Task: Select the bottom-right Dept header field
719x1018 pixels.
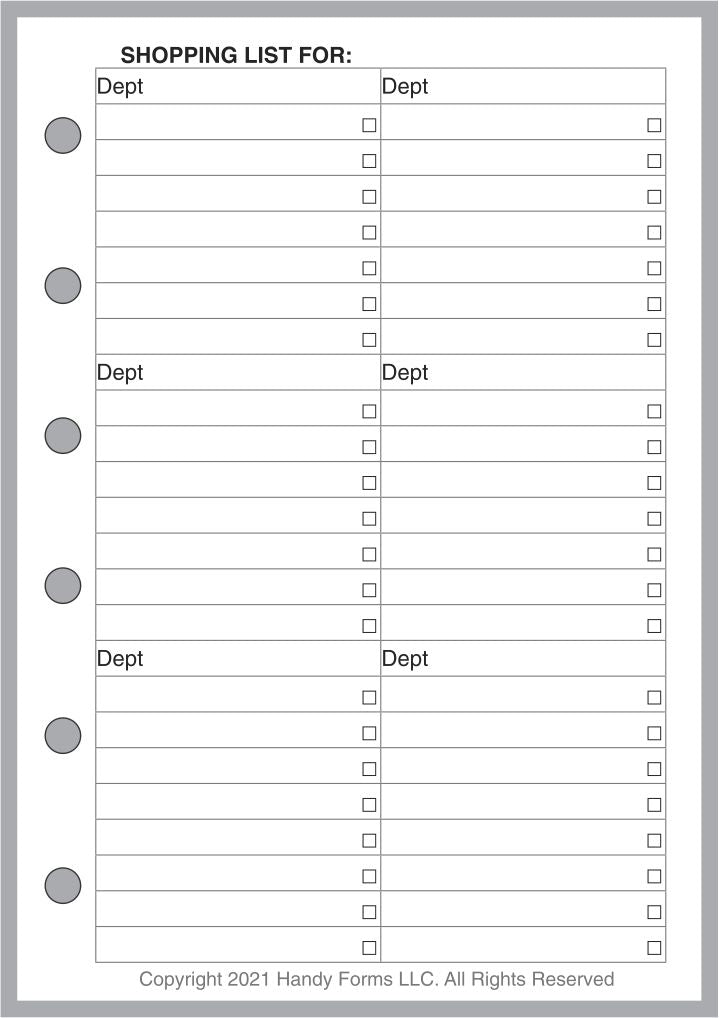Action: [x=523, y=659]
